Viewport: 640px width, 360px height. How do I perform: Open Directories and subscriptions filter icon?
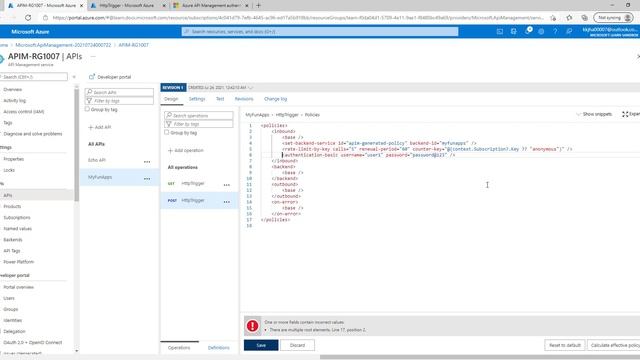(x=513, y=31)
